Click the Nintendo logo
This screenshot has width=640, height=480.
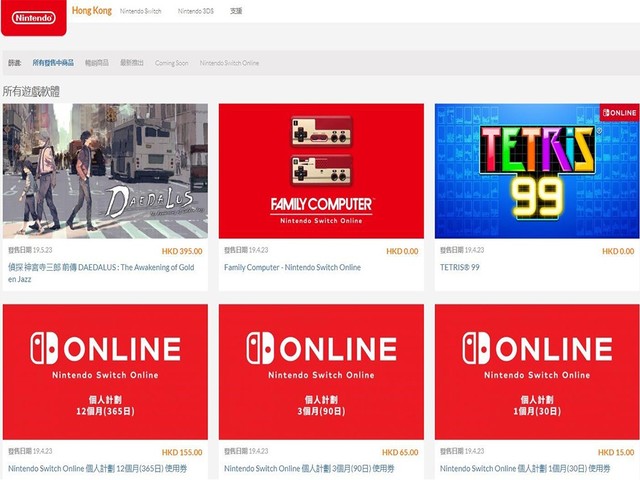[33, 18]
